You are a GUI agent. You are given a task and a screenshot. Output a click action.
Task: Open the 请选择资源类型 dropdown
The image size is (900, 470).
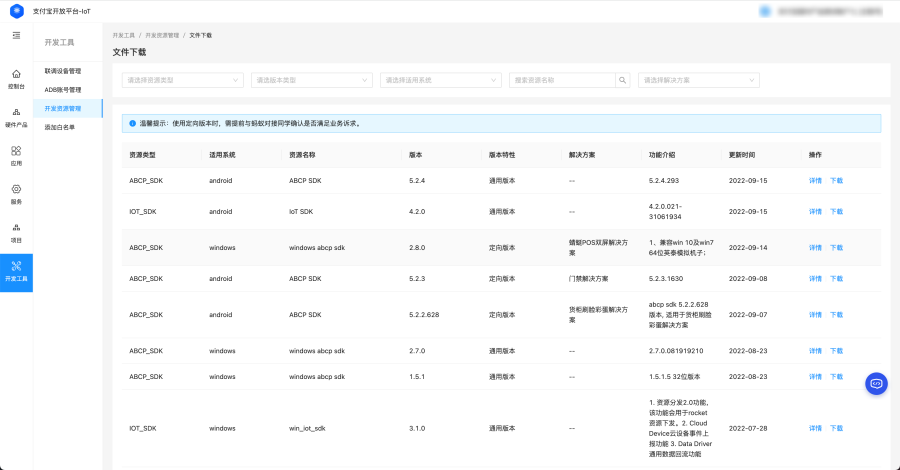(x=183, y=80)
